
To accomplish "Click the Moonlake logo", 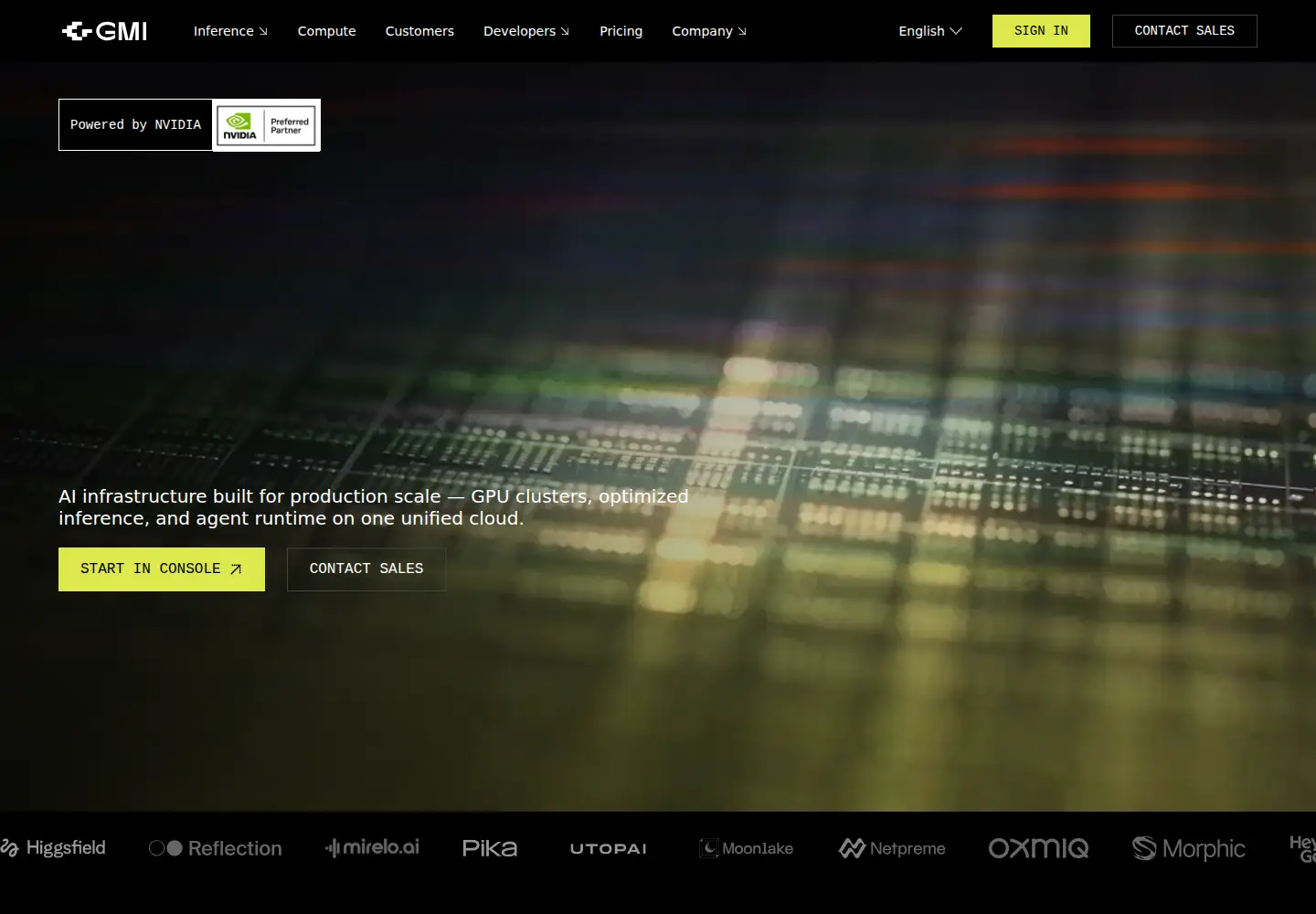I will point(746,848).
